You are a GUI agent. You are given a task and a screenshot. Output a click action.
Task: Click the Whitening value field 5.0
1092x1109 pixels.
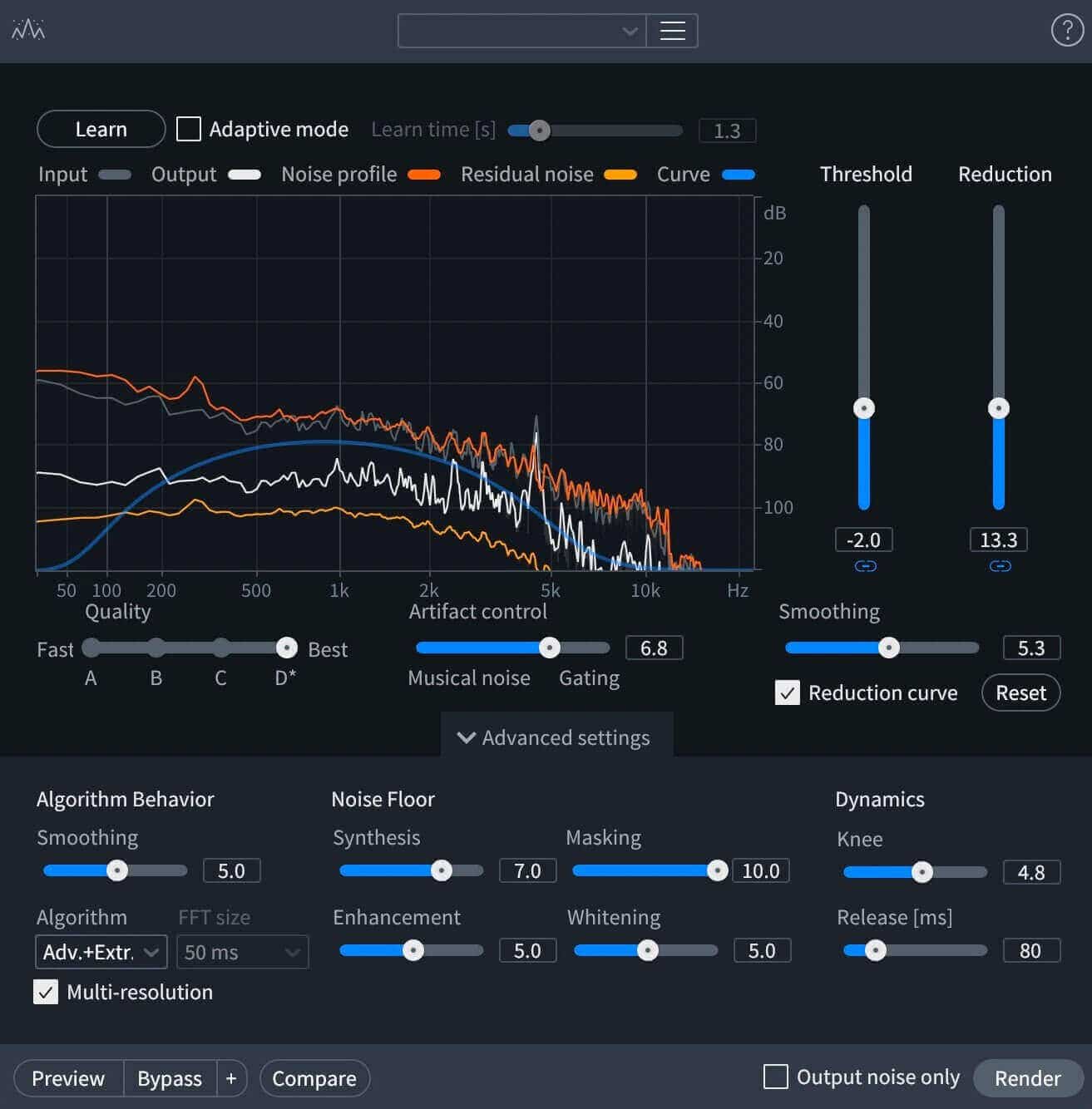pyautogui.click(x=763, y=950)
